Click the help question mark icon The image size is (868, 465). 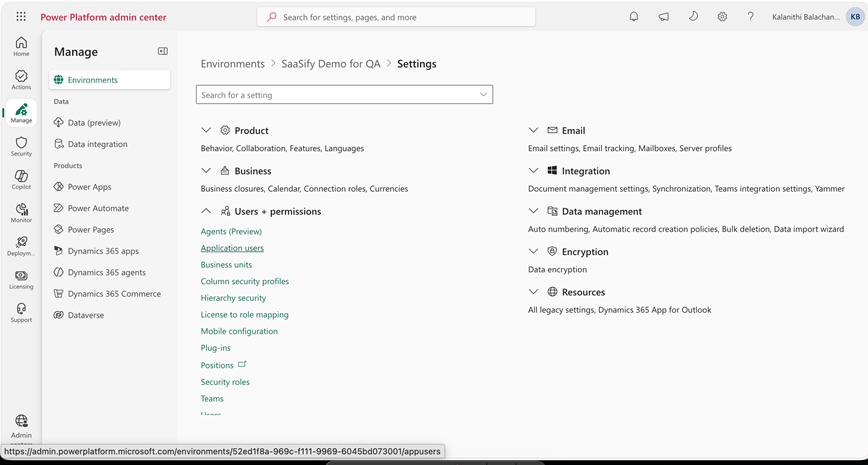coord(750,17)
